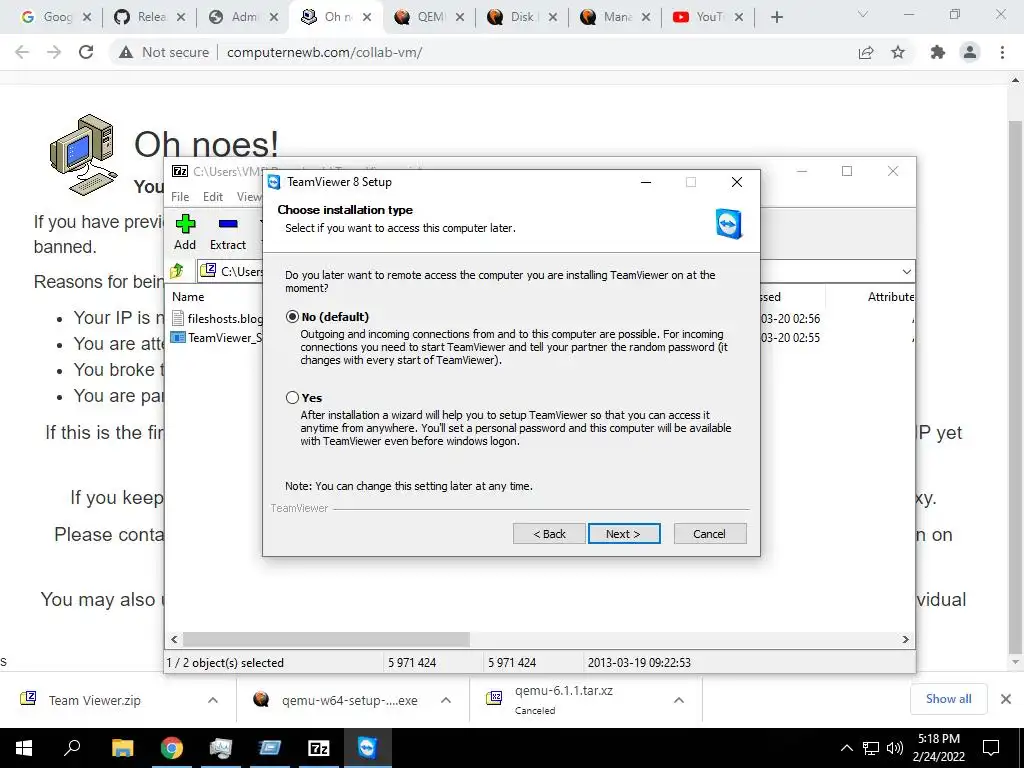The height and width of the screenshot is (768, 1024).
Task: Click Chrome's forward navigation arrow
Action: (x=54, y=52)
